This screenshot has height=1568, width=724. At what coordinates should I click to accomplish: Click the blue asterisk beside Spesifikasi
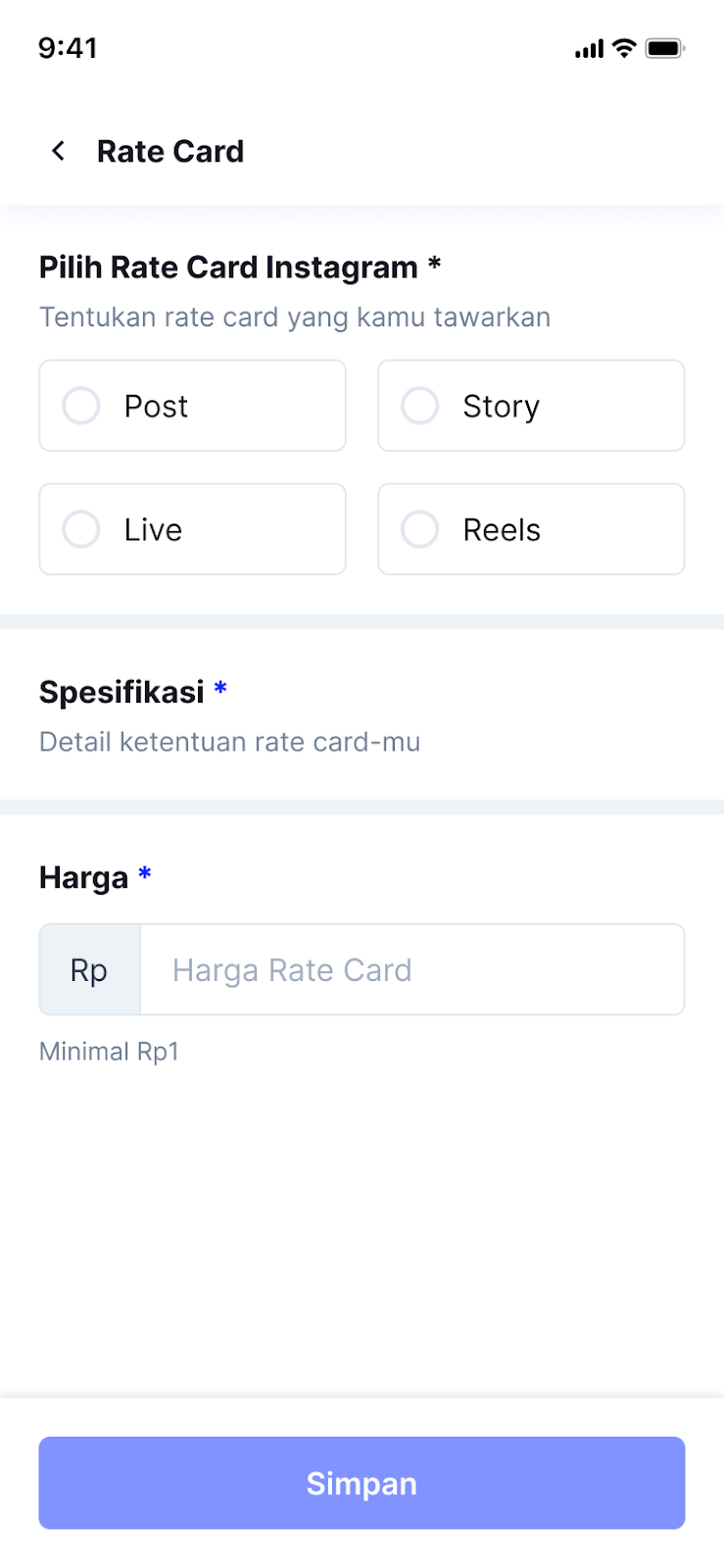[220, 688]
